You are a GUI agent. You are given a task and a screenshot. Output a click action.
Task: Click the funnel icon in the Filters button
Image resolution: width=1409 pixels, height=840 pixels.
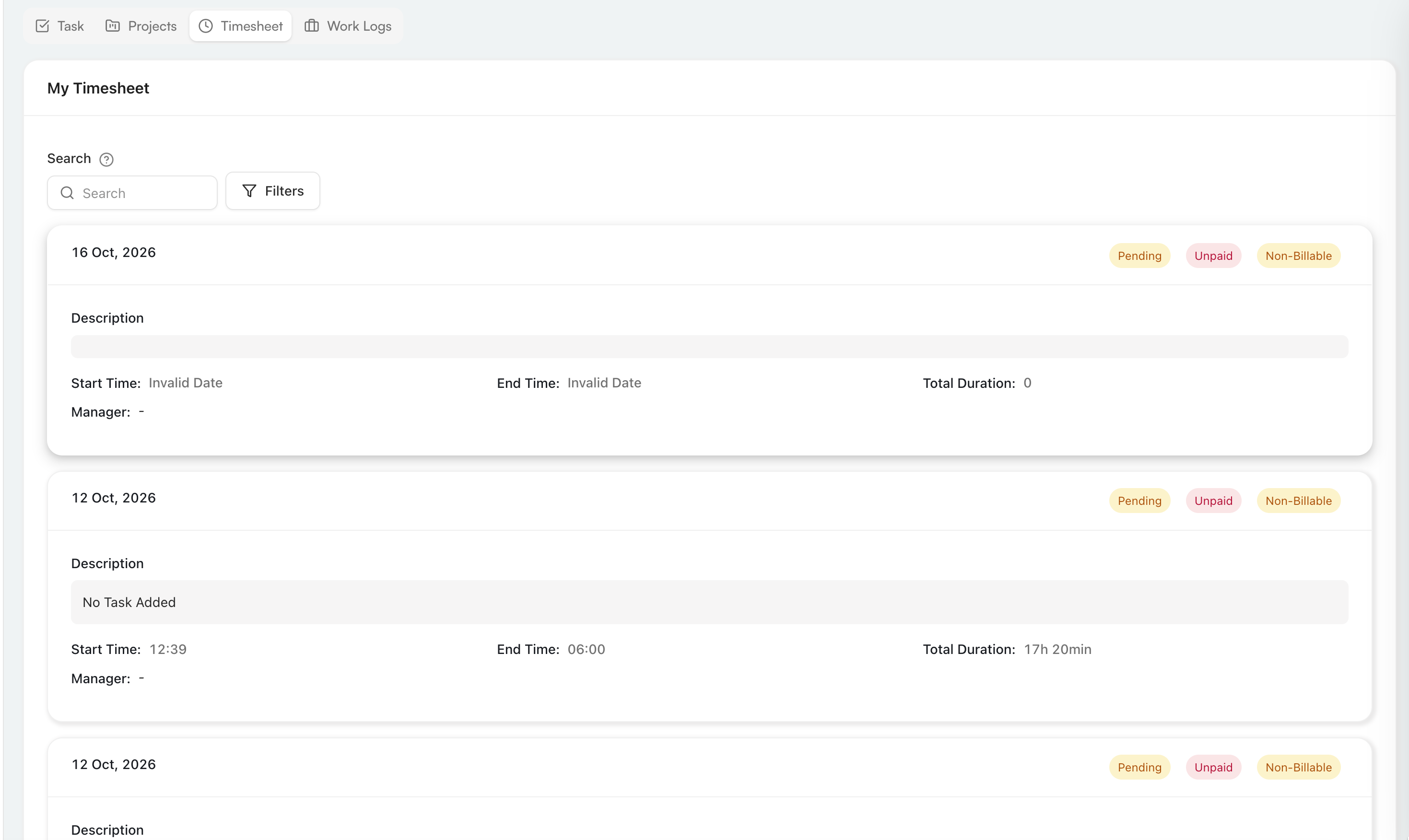coord(249,191)
